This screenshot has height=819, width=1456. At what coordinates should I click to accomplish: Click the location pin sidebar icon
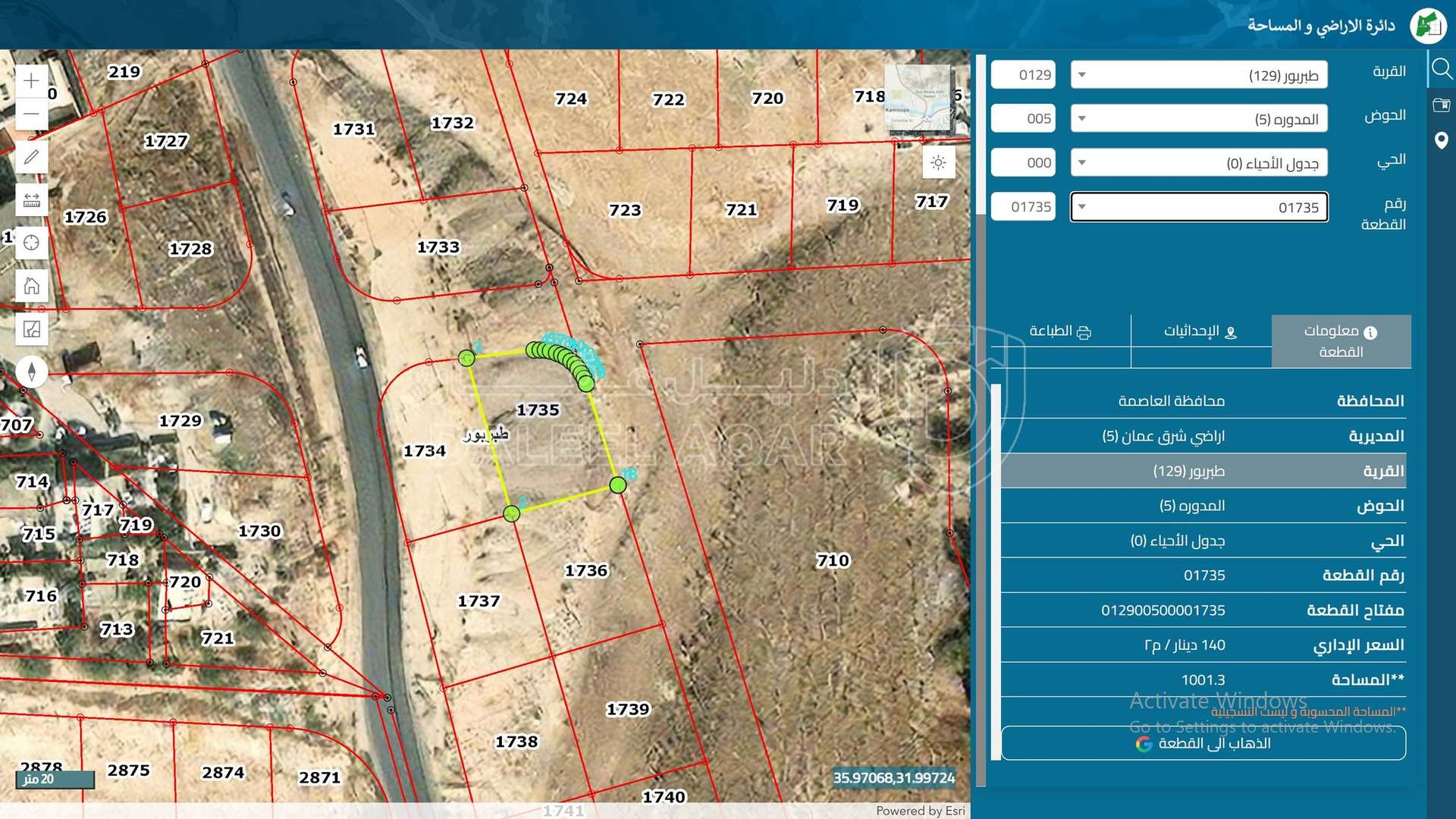pyautogui.click(x=1441, y=140)
